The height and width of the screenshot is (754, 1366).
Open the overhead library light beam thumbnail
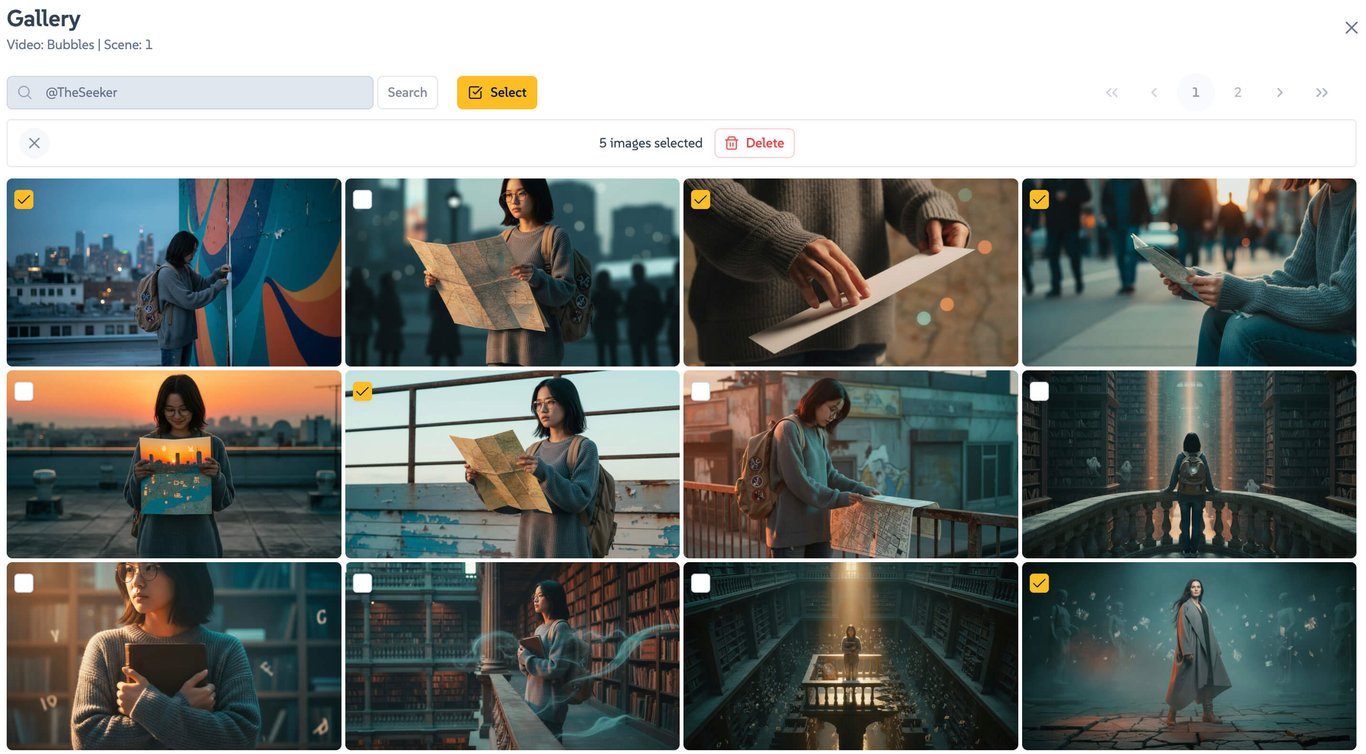click(851, 656)
